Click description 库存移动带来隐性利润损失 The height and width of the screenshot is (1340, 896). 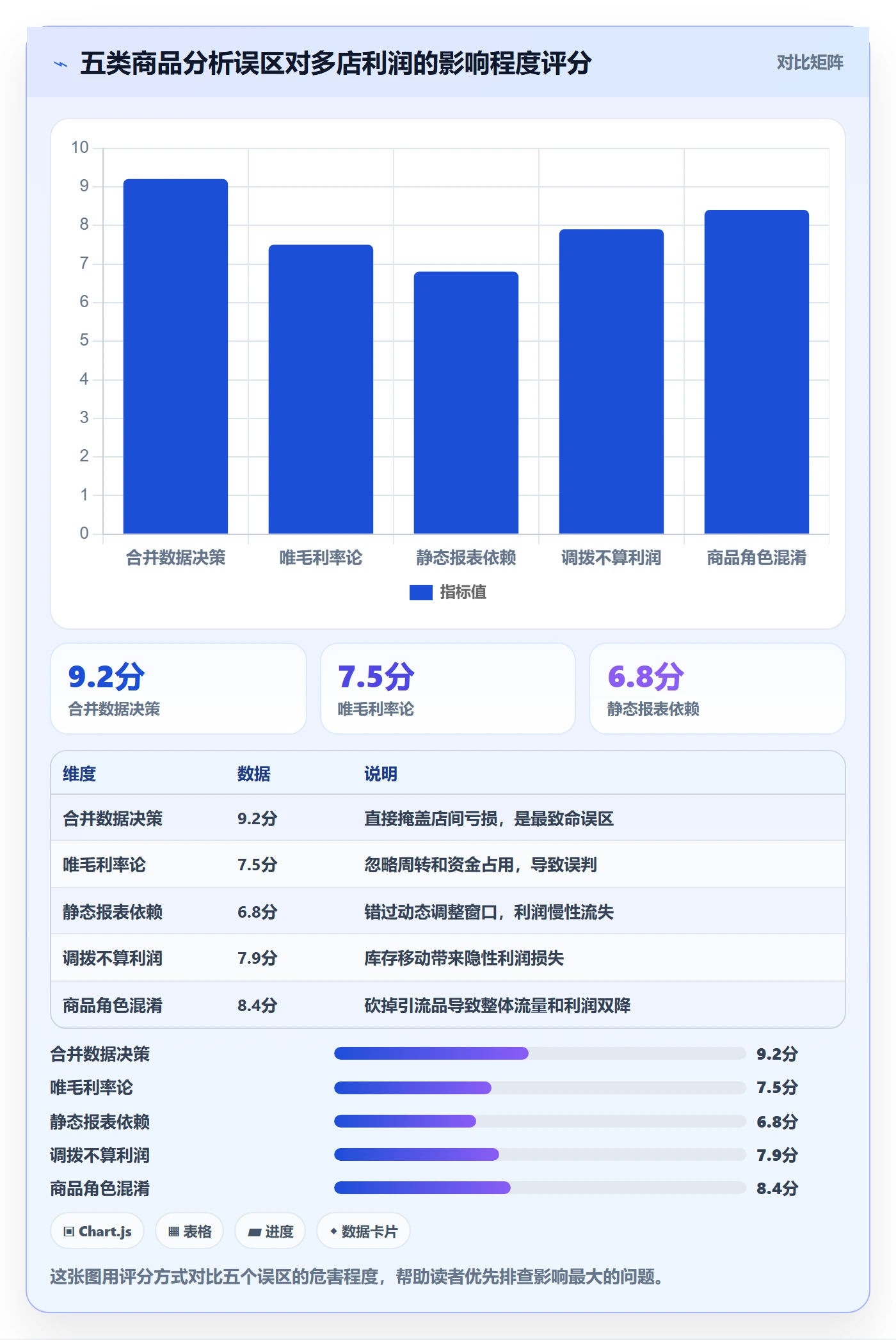pyautogui.click(x=464, y=958)
